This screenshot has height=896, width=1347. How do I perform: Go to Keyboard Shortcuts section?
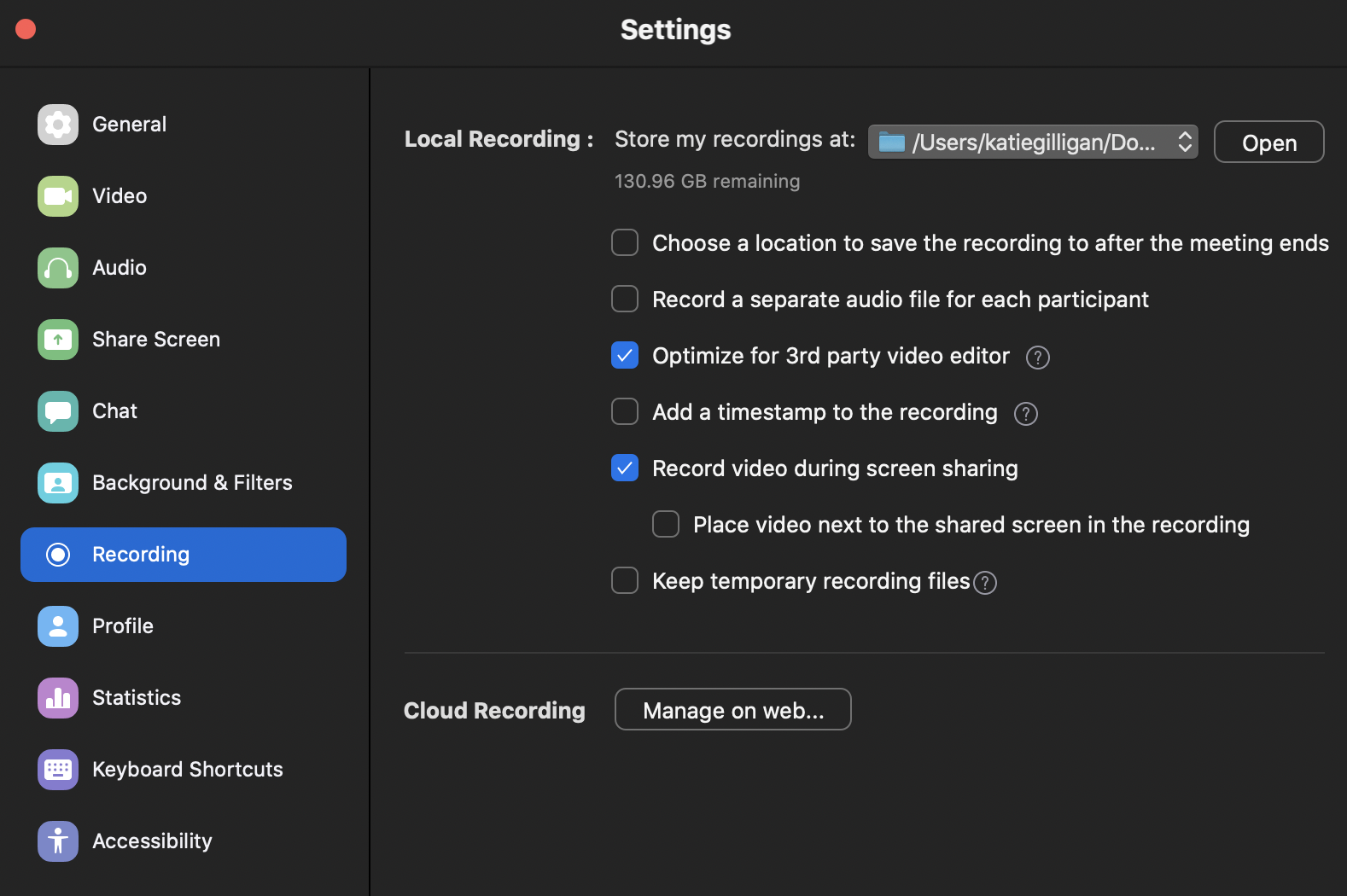(x=187, y=770)
